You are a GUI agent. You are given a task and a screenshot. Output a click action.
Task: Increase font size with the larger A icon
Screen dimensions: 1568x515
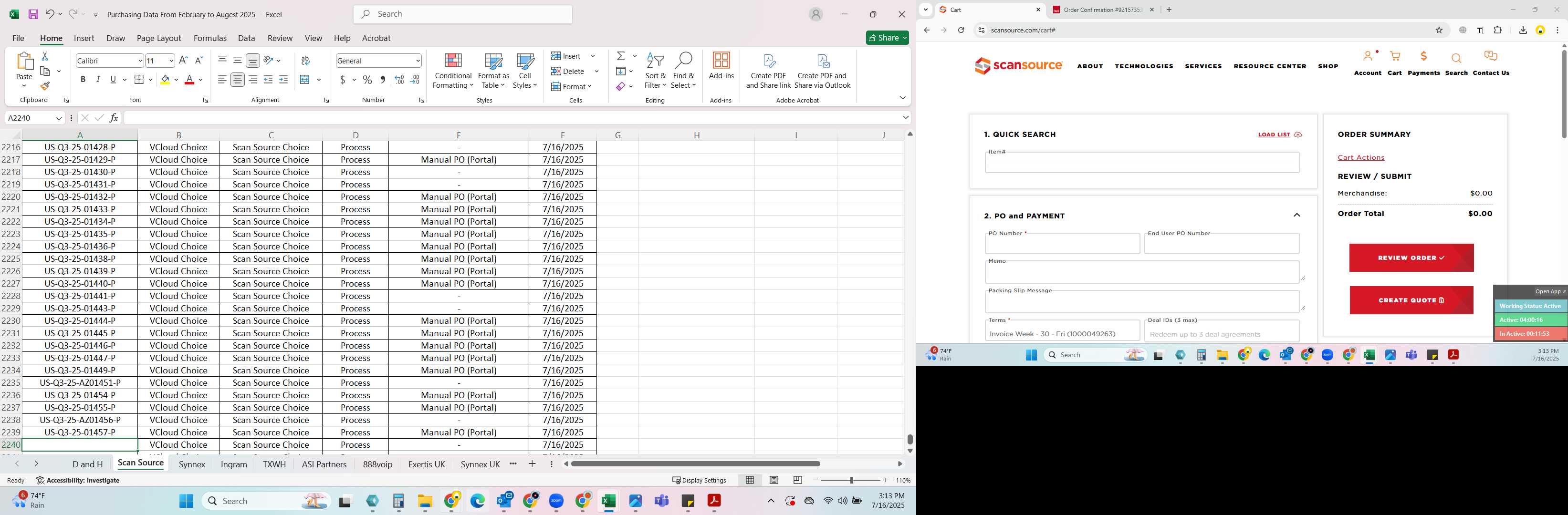183,60
